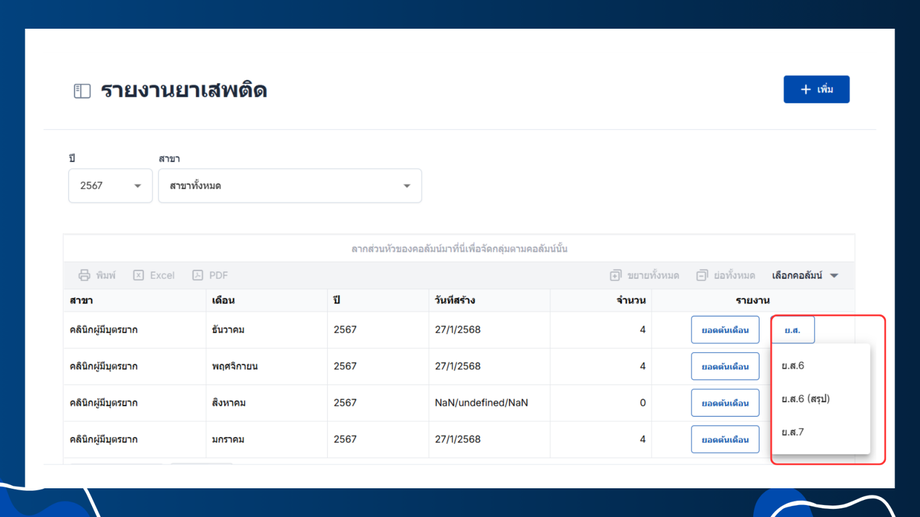Click the ธันวาคม month cell

point(266,330)
